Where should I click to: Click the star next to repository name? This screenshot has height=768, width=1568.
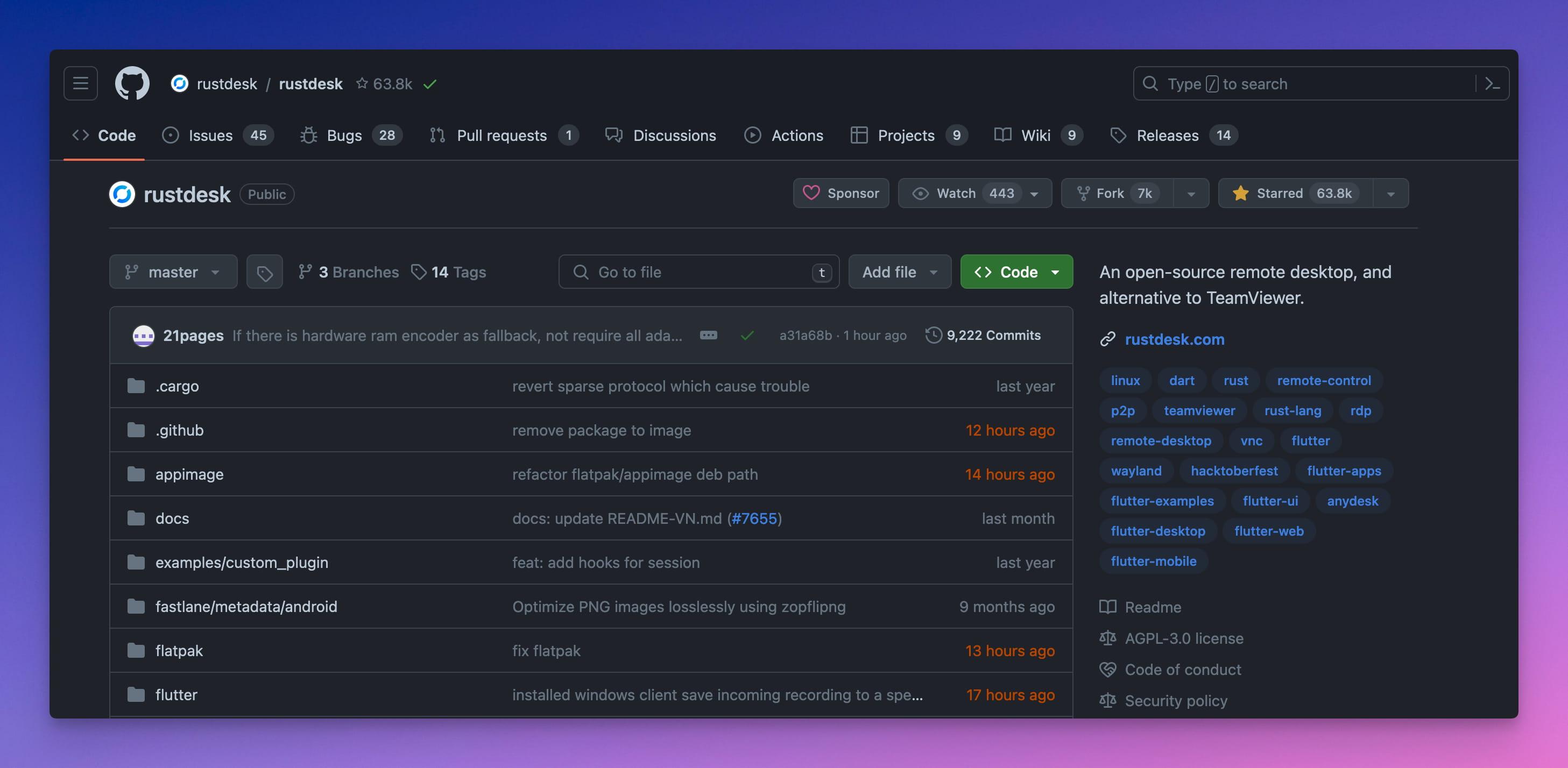pos(362,83)
